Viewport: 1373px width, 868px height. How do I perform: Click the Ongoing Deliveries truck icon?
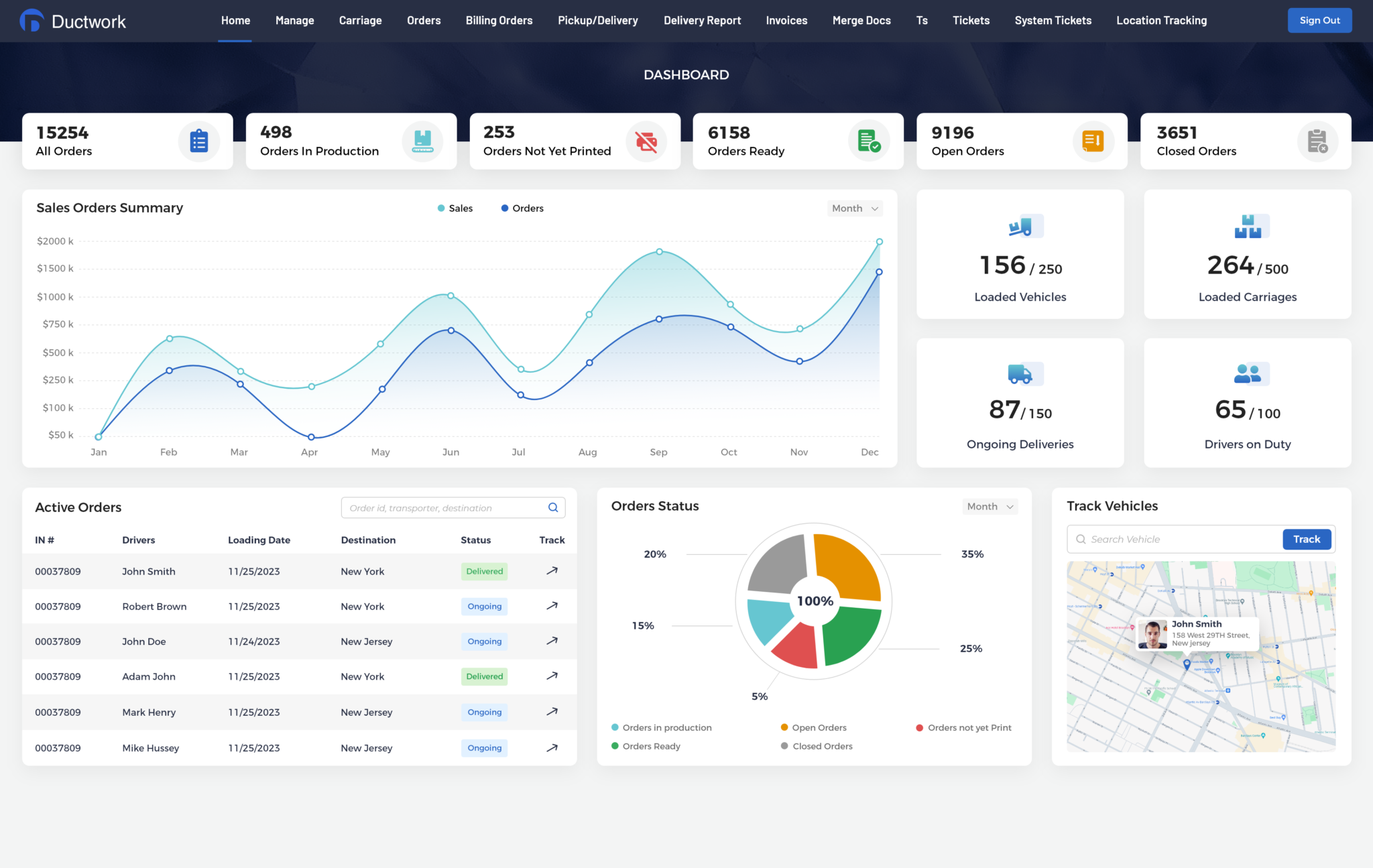coord(1024,373)
